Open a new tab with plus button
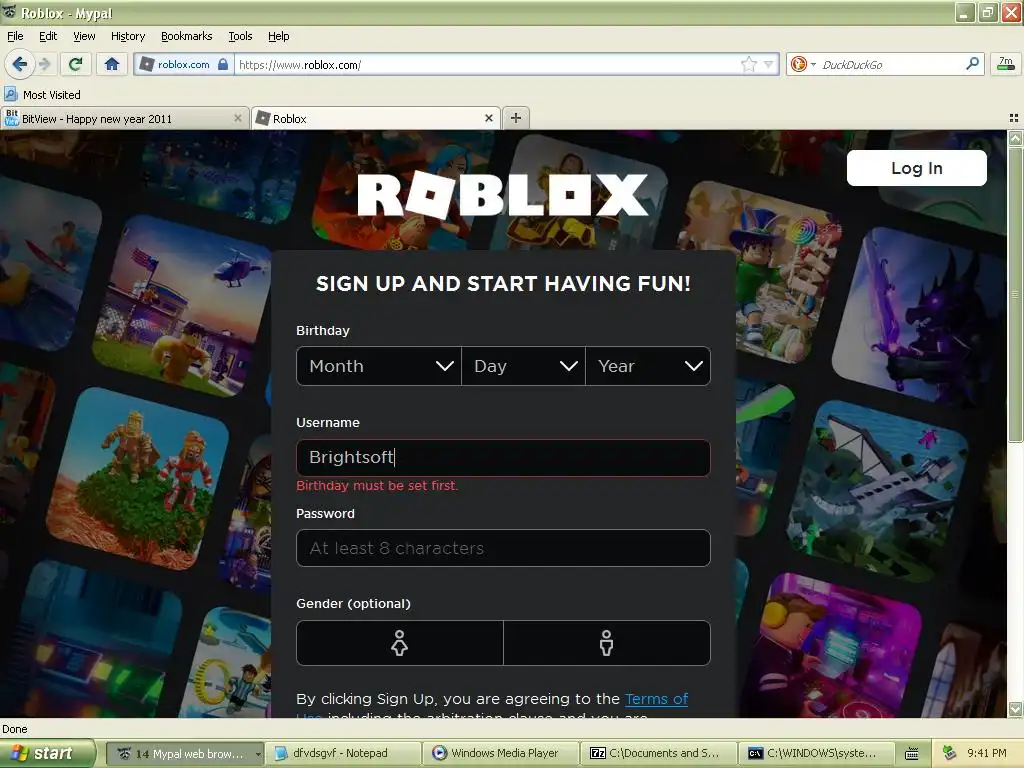Image resolution: width=1024 pixels, height=768 pixels. click(x=516, y=118)
